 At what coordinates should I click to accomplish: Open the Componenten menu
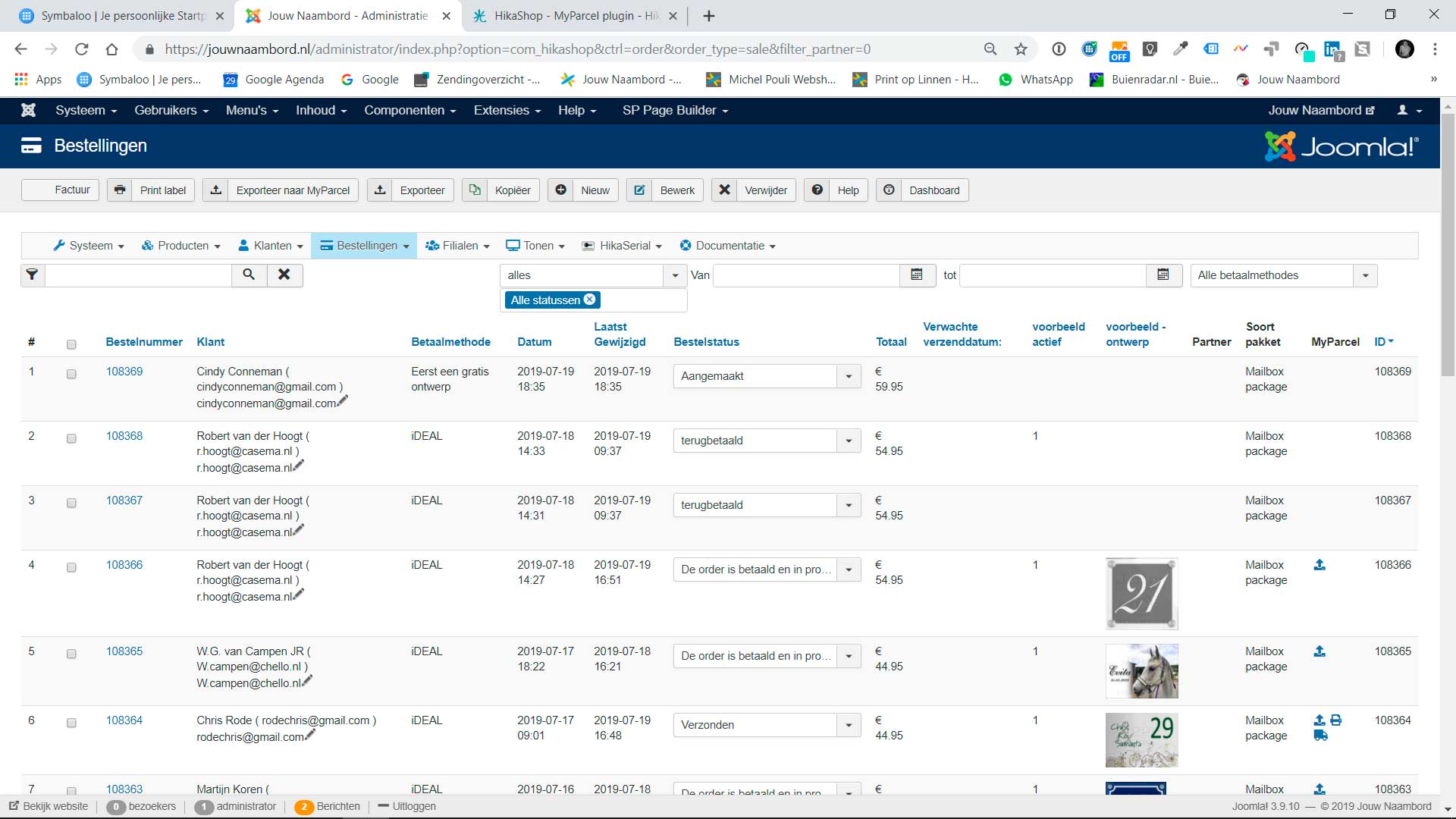coord(409,110)
